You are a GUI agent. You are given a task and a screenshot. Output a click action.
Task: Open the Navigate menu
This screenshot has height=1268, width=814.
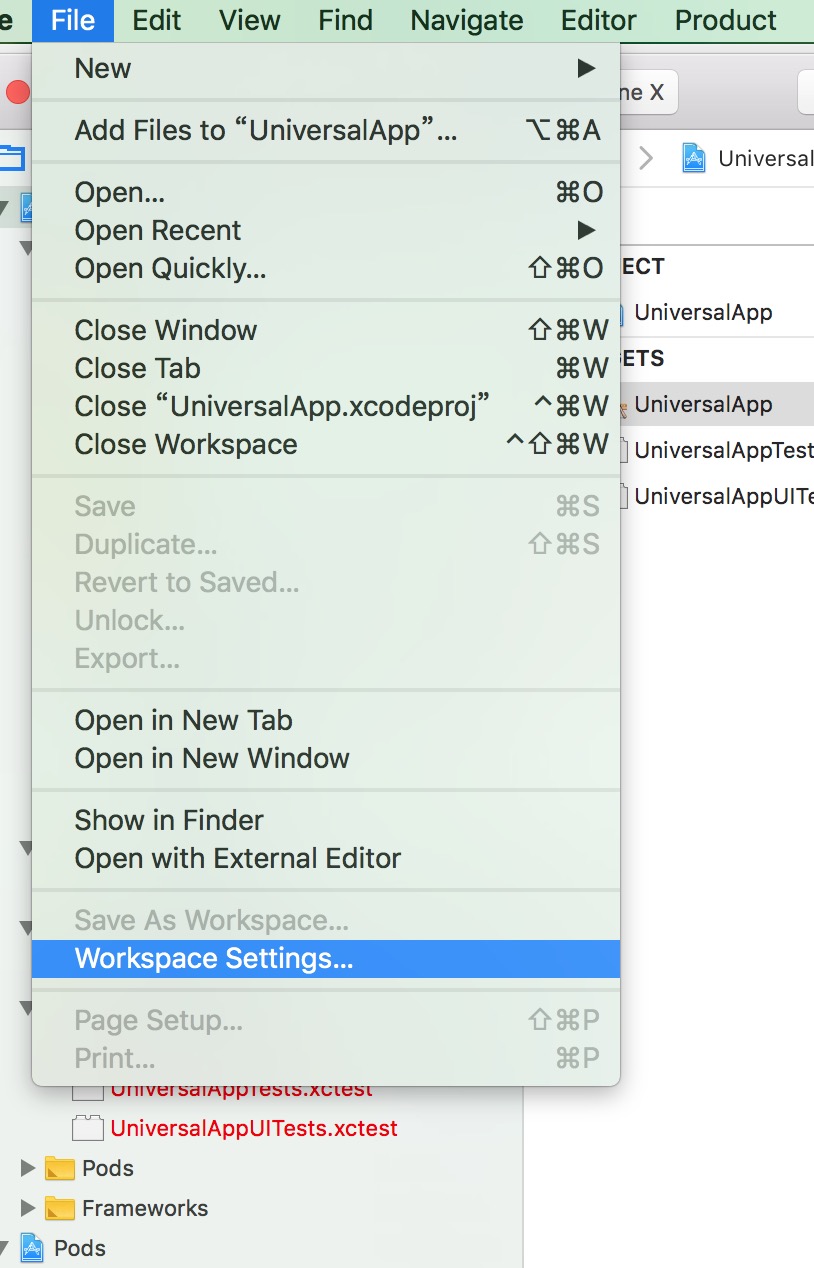467,20
